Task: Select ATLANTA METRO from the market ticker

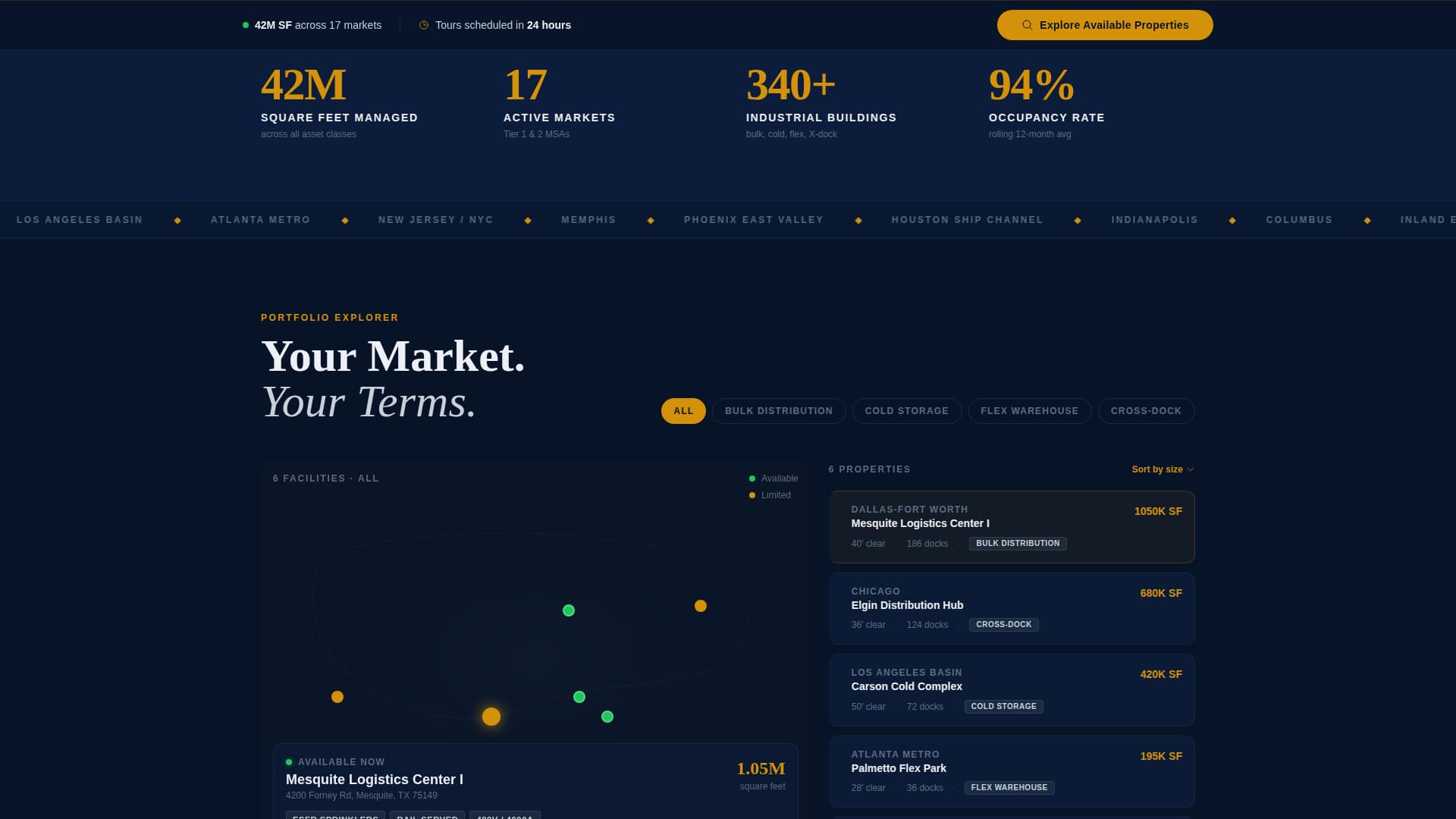Action: click(260, 220)
